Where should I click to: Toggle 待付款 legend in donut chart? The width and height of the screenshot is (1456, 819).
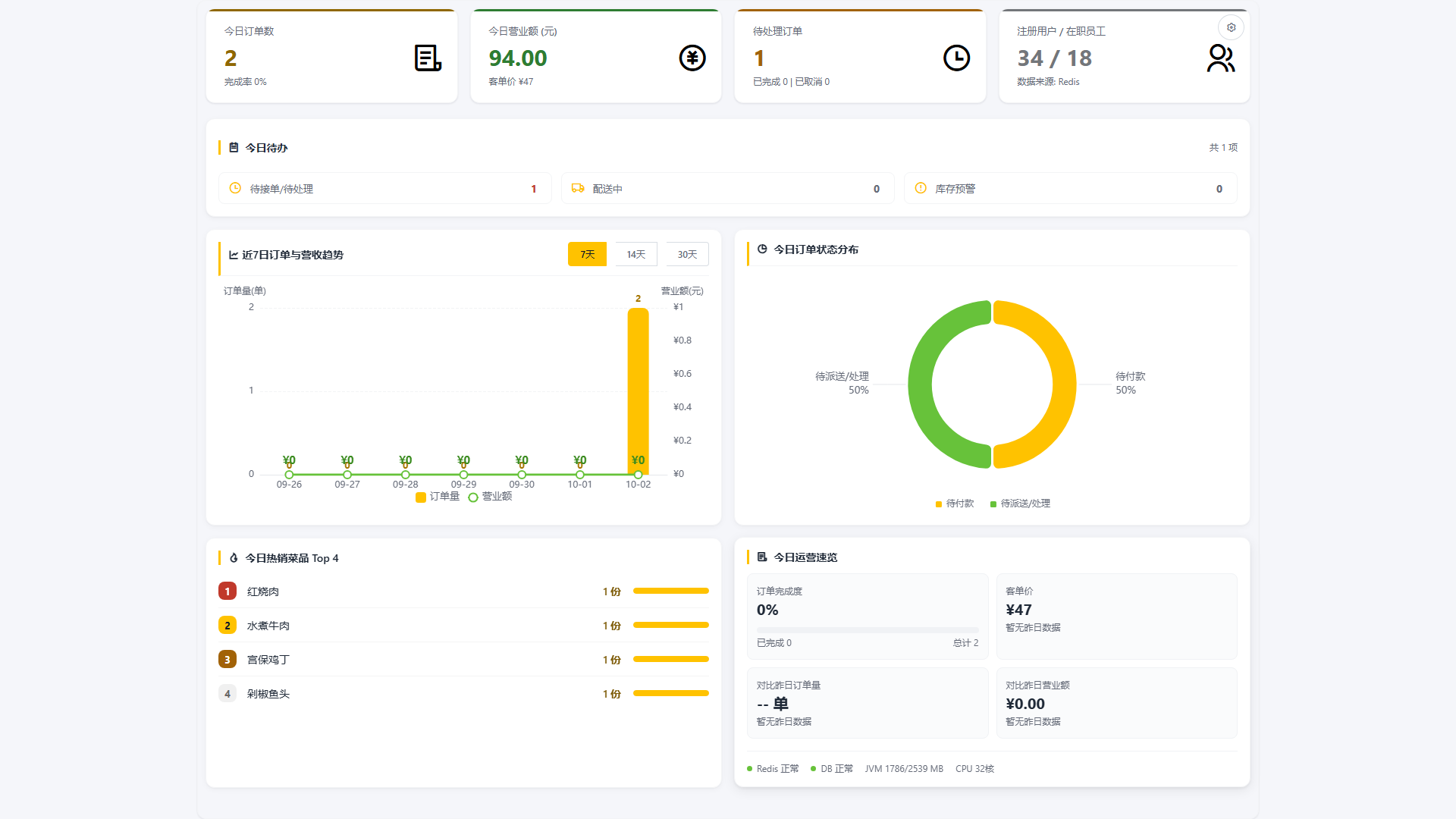(955, 504)
